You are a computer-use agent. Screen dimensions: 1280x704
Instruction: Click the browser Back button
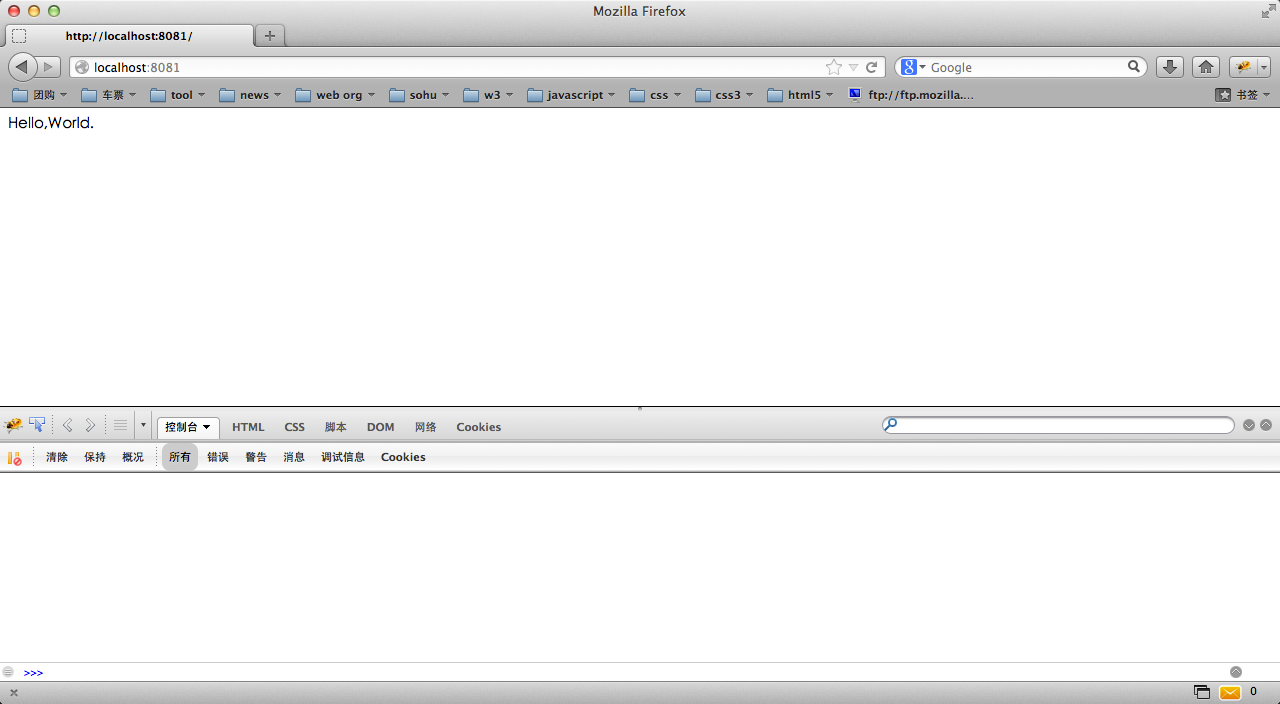point(21,67)
